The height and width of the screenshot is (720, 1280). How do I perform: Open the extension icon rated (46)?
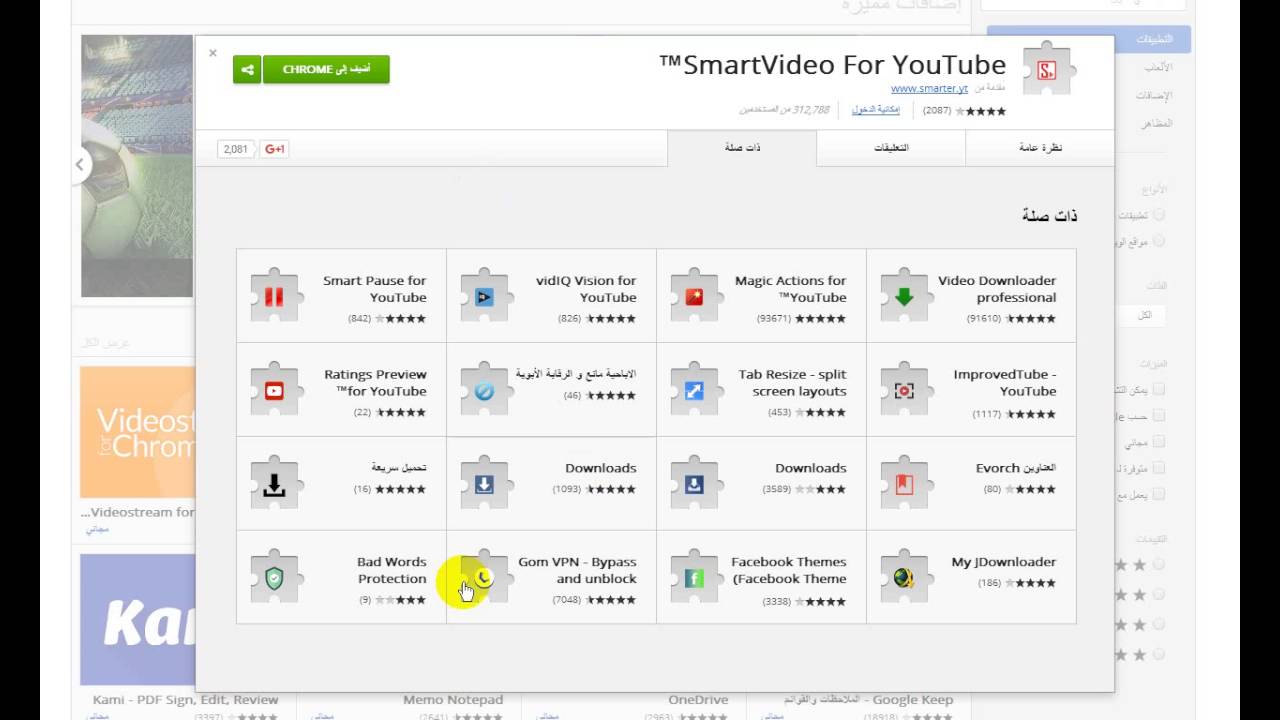pos(484,390)
